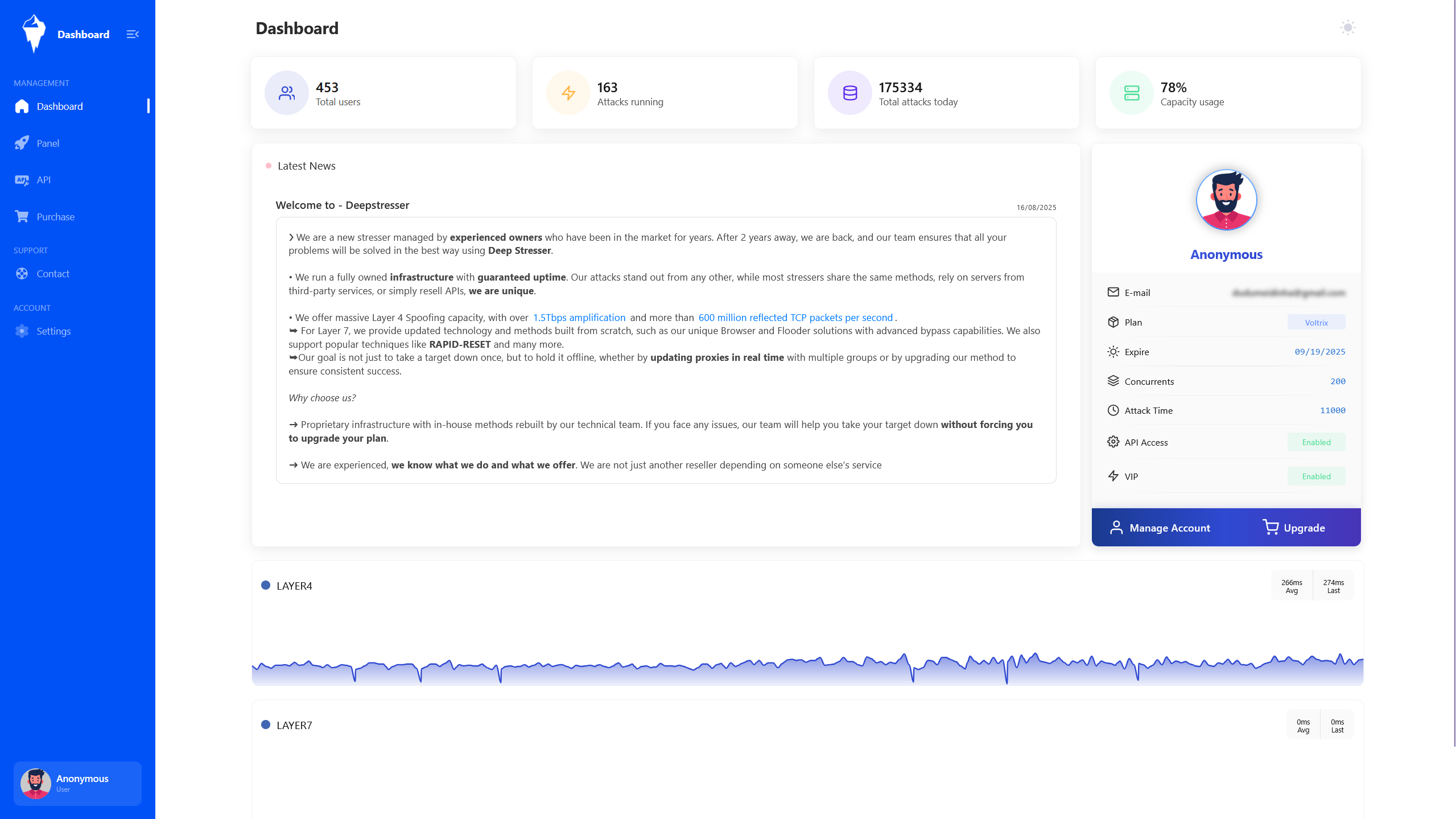The image size is (1456, 819).
Task: Click the API Access Enabled badge
Action: pos(1316,442)
